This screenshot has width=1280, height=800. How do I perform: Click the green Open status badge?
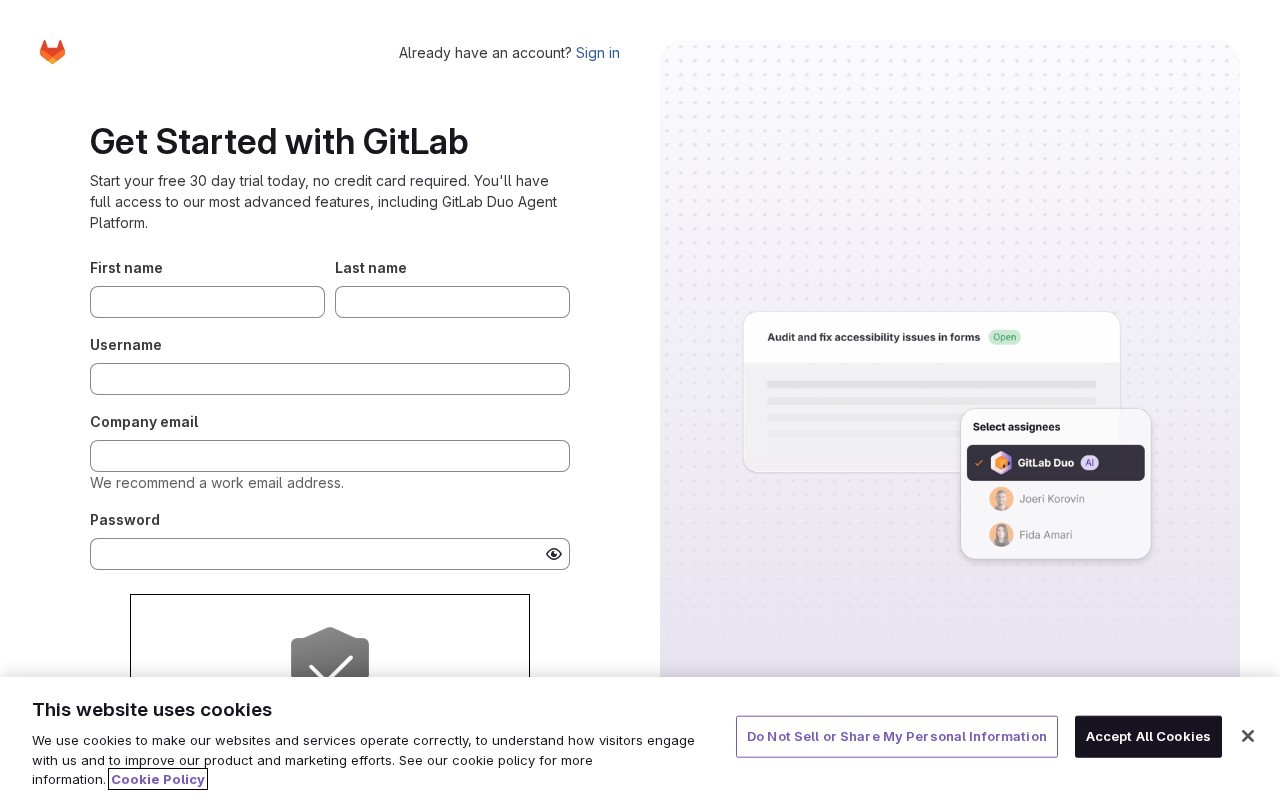pos(1005,337)
